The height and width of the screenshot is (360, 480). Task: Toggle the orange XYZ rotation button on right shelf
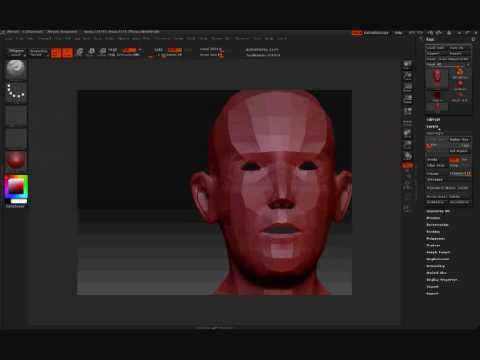click(x=407, y=166)
